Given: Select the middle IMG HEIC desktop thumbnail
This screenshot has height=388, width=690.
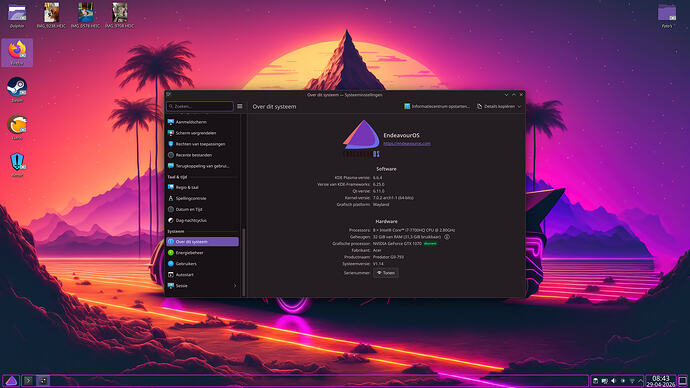Looking at the screenshot, I should (85, 16).
